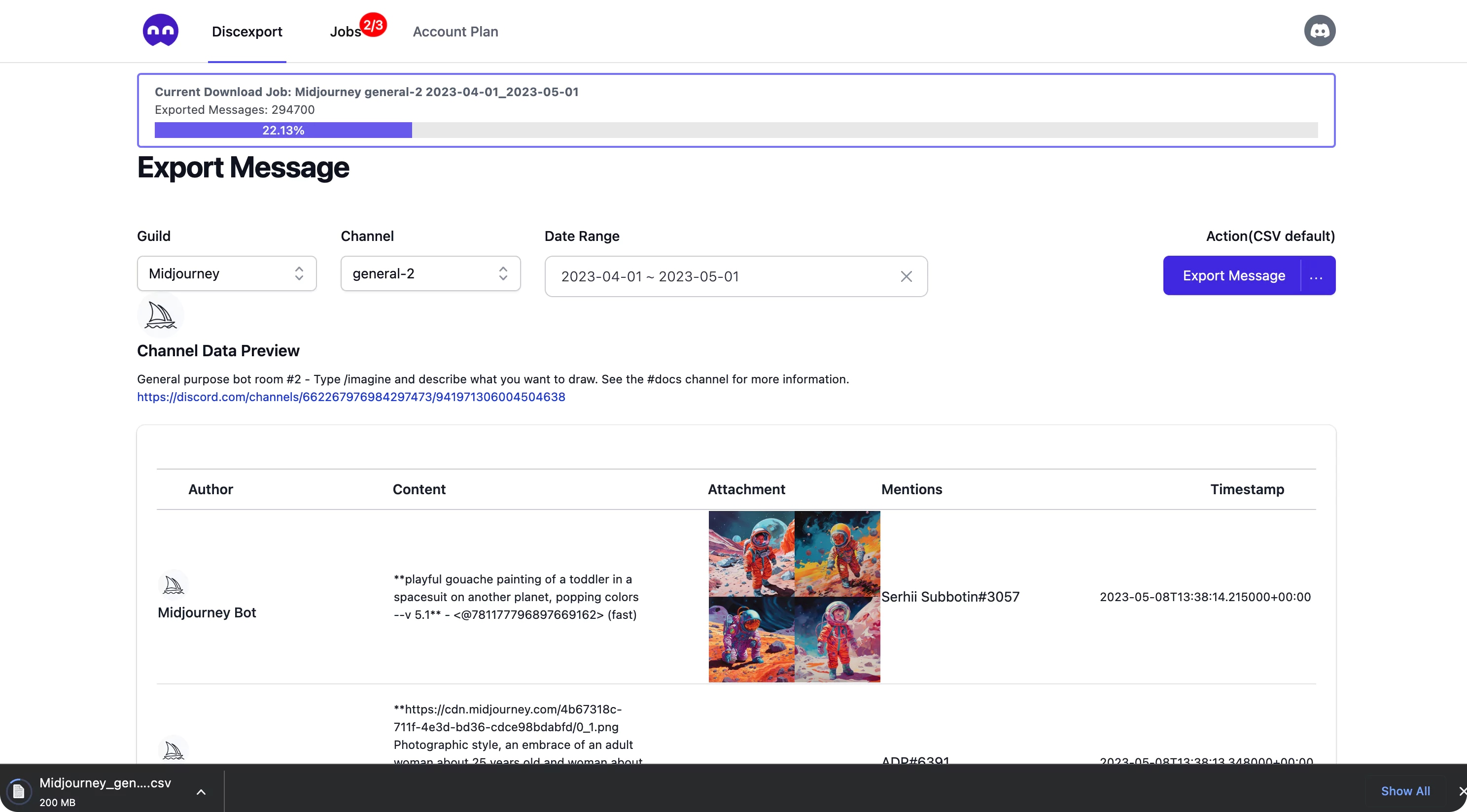Click the Jobs 2/3 red badge
The height and width of the screenshot is (812, 1467).
point(373,25)
